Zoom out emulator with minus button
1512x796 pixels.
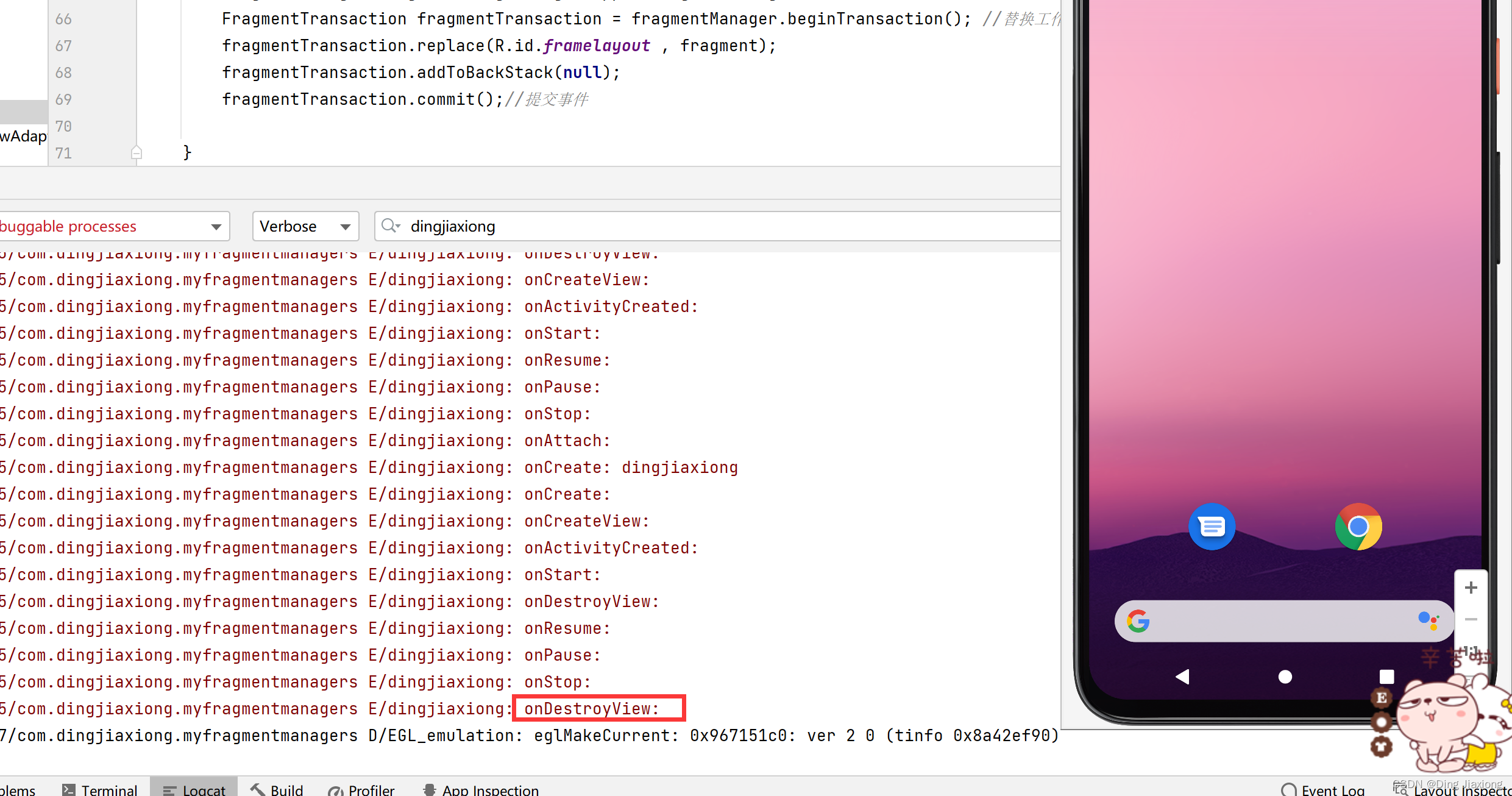tap(1471, 619)
